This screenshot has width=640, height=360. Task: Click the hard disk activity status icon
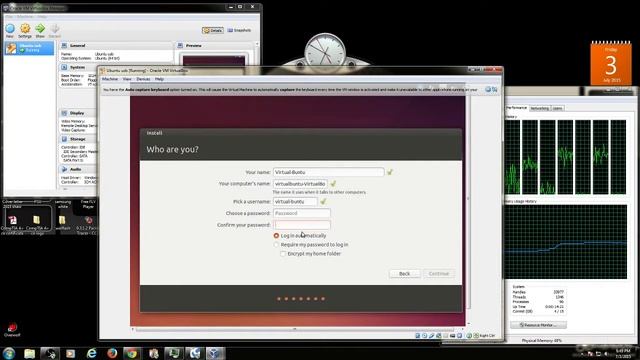pos(418,336)
